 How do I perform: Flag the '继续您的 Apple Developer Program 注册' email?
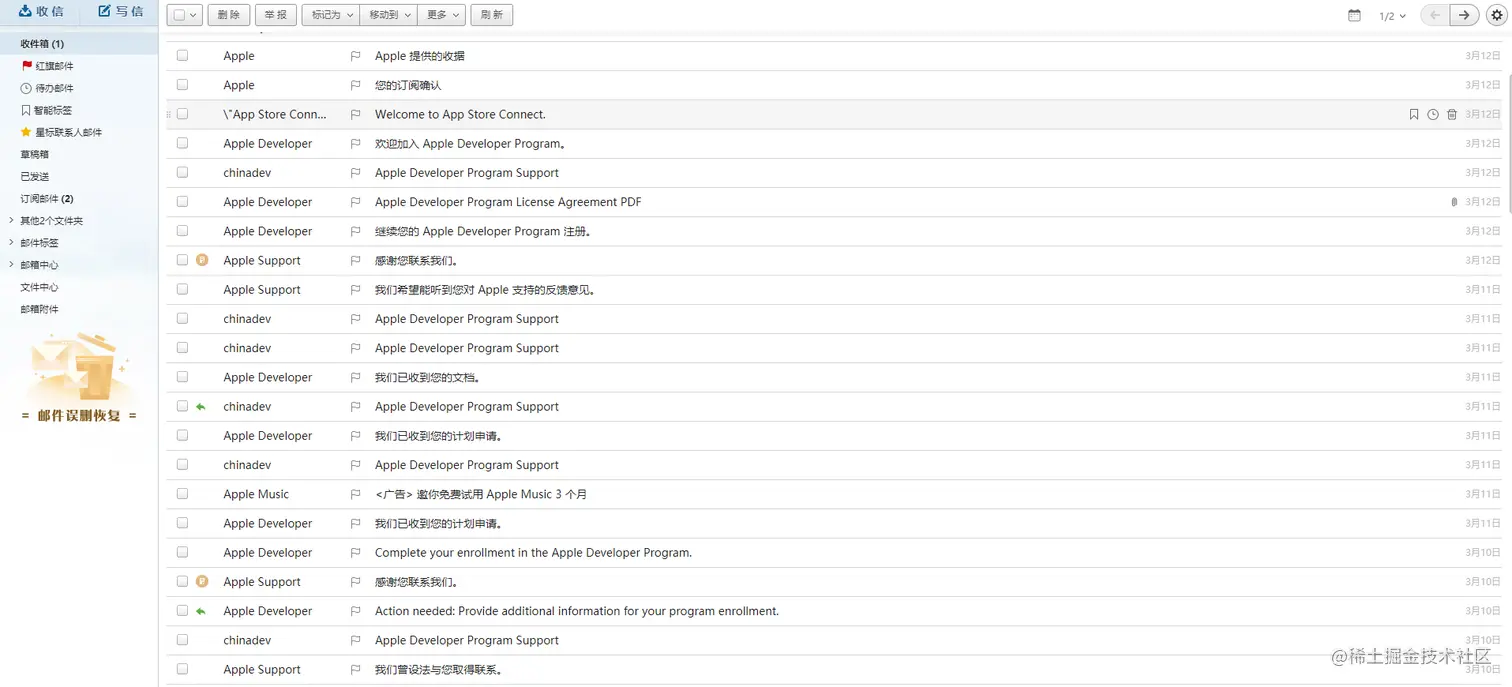(355, 232)
